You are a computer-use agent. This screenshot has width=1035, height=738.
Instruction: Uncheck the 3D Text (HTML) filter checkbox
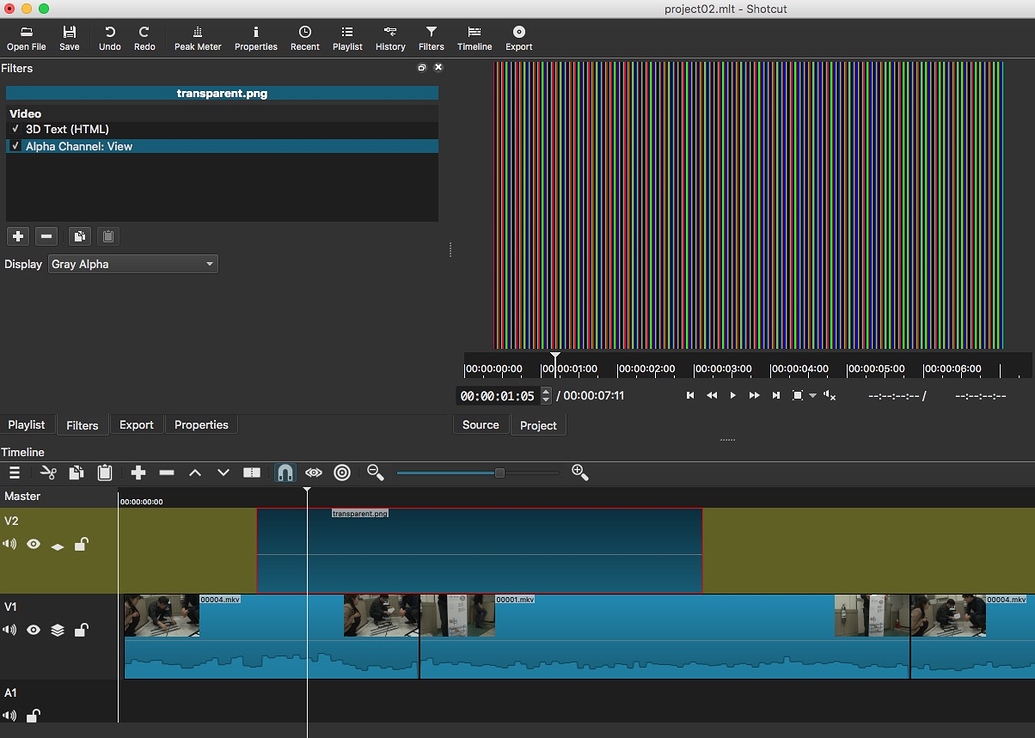15,129
